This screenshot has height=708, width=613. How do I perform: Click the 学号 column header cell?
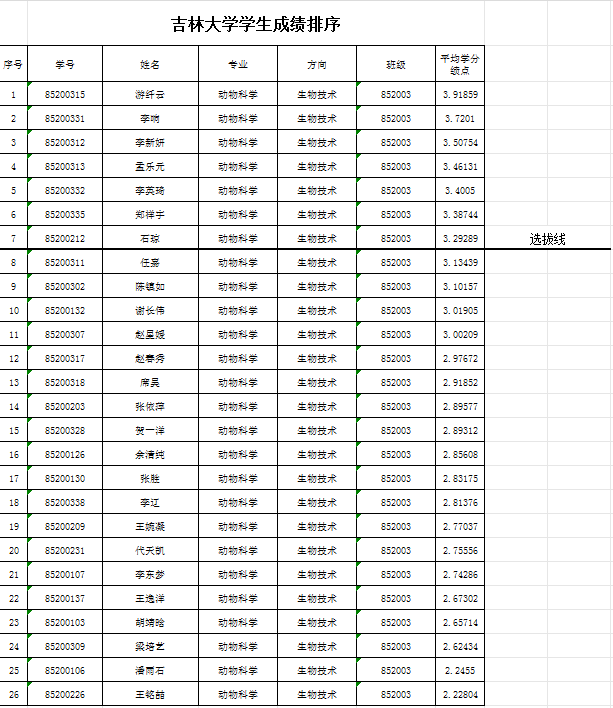coord(65,64)
